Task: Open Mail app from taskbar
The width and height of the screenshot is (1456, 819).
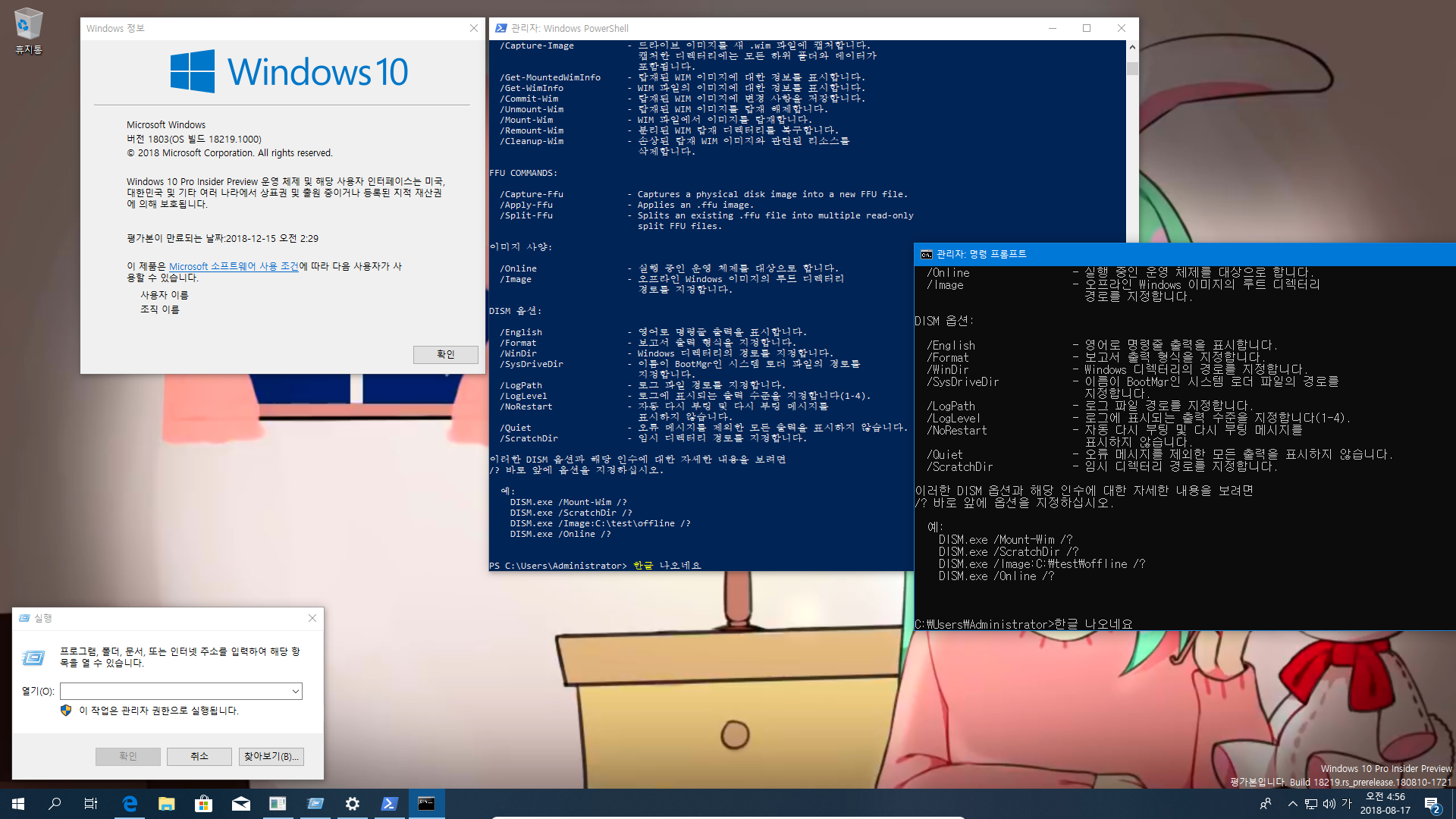Action: [241, 804]
